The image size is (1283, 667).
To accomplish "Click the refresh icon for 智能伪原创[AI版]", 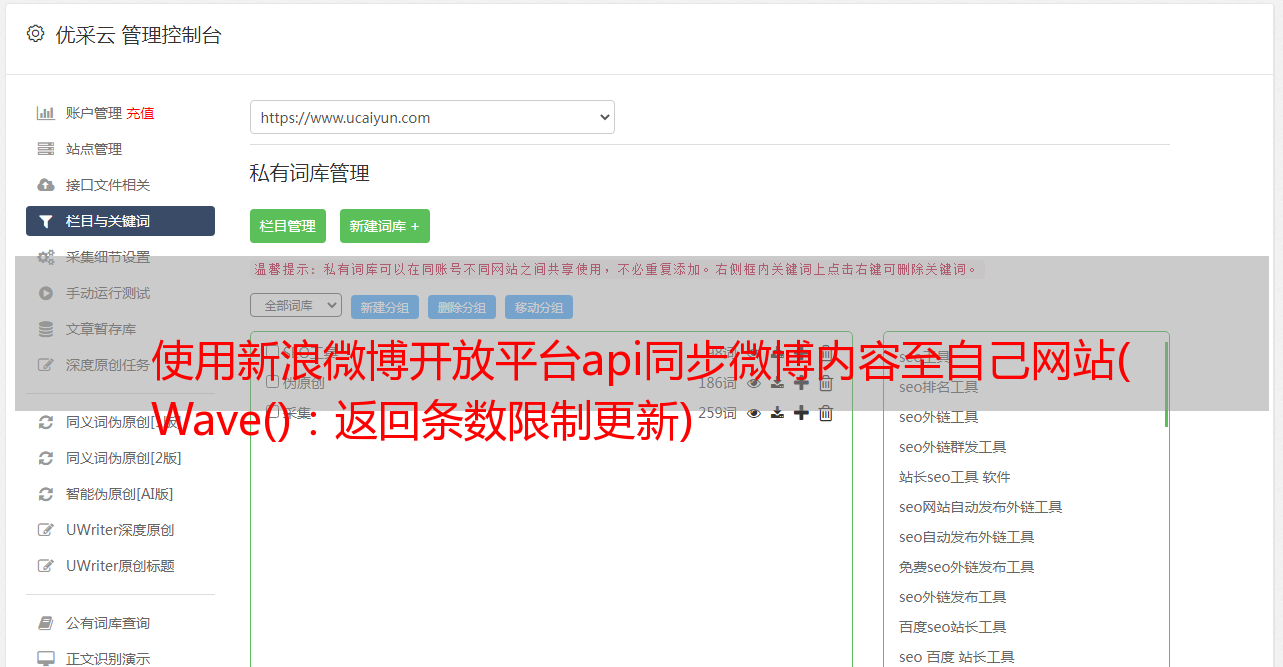I will [46, 494].
